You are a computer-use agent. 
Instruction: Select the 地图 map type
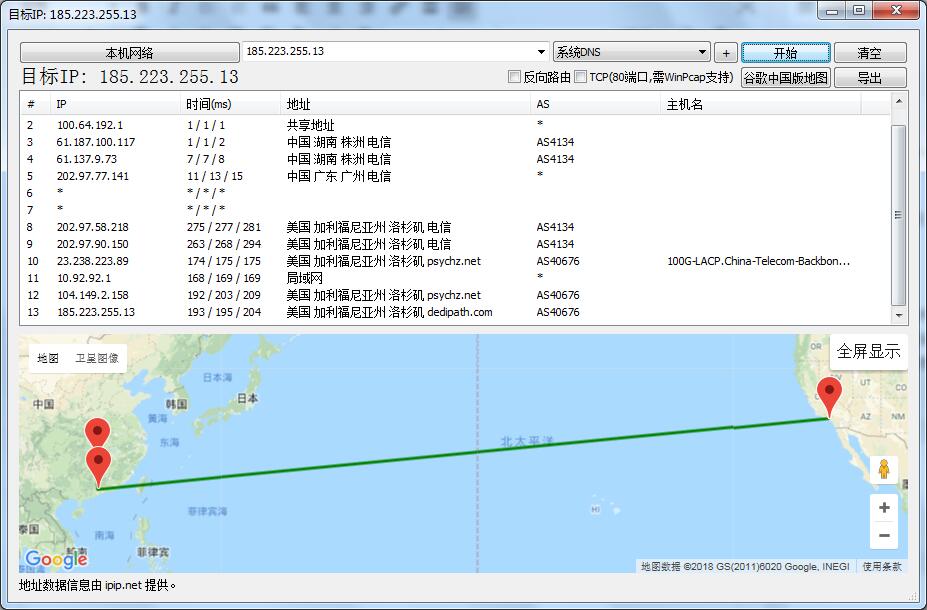48,358
